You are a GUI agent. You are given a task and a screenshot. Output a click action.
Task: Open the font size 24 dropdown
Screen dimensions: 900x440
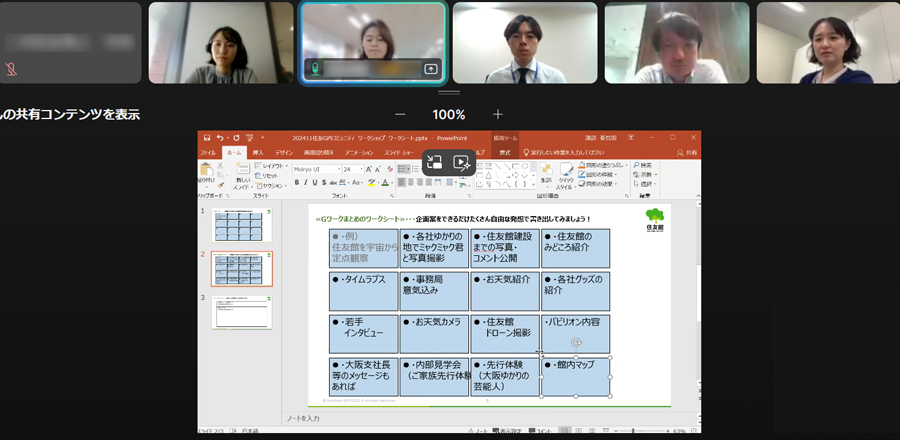(x=362, y=169)
